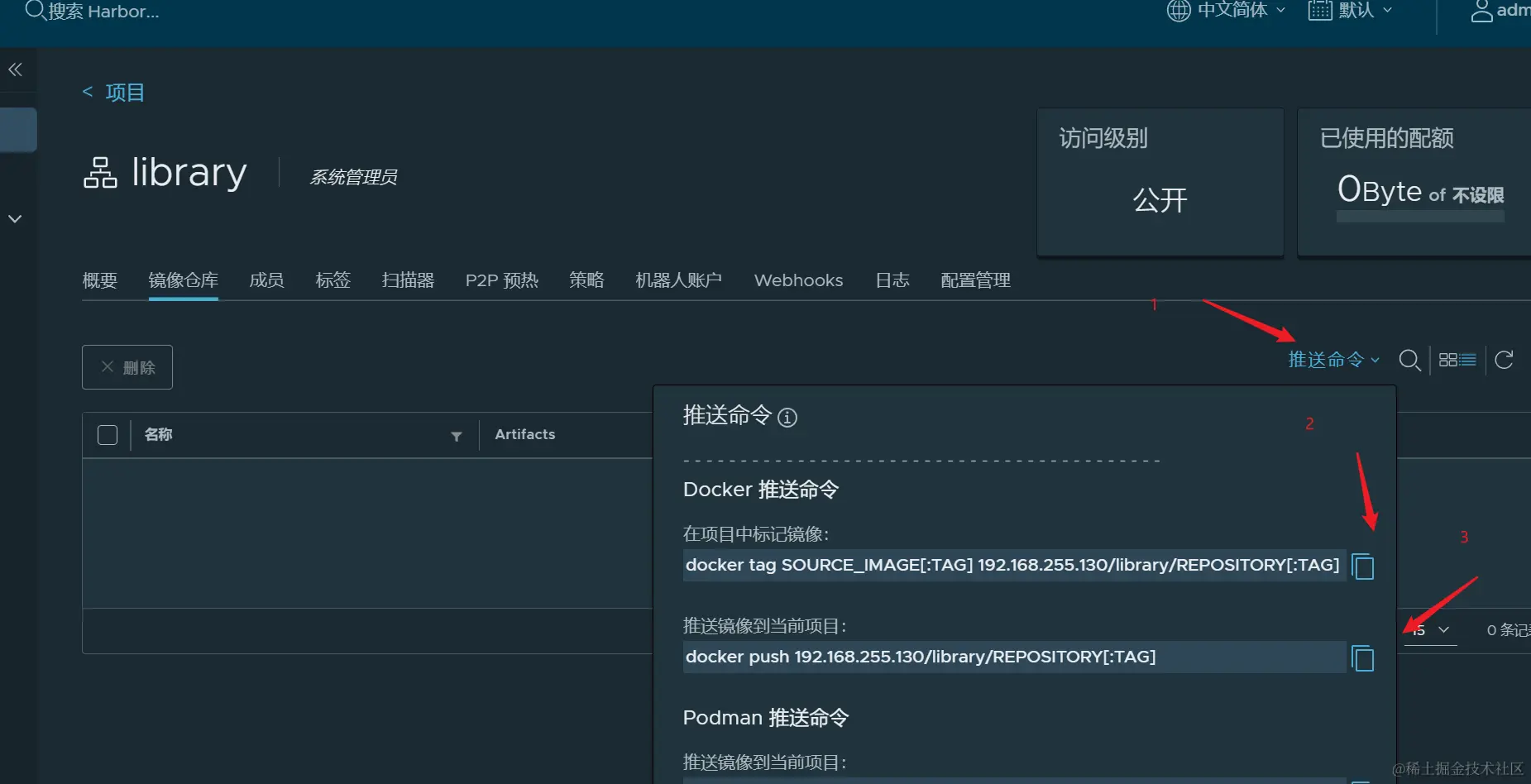Screen dimensions: 1531x784
Task: Expand the 推送命令 dropdown
Action: coord(1334,360)
